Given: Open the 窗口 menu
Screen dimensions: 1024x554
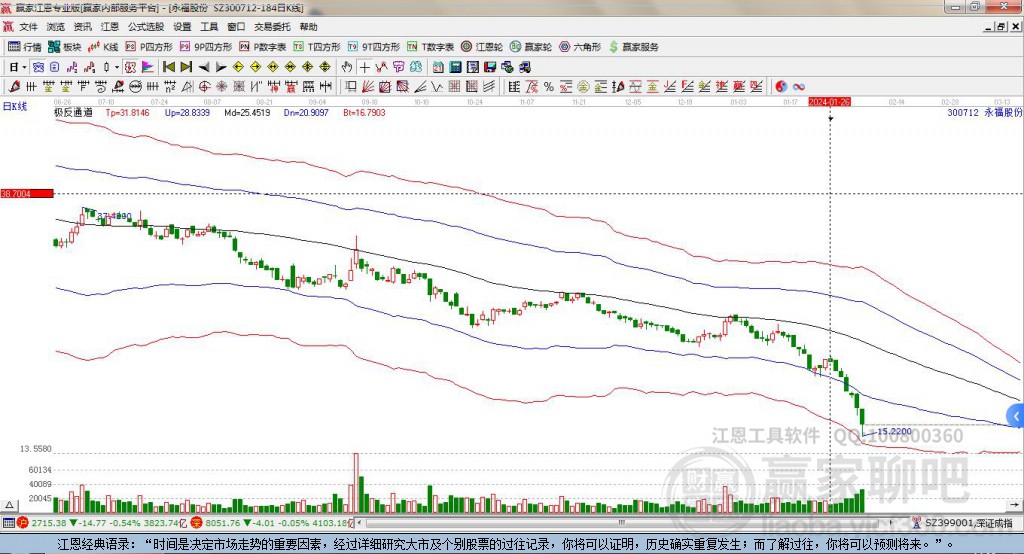Looking at the screenshot, I should click(236, 27).
